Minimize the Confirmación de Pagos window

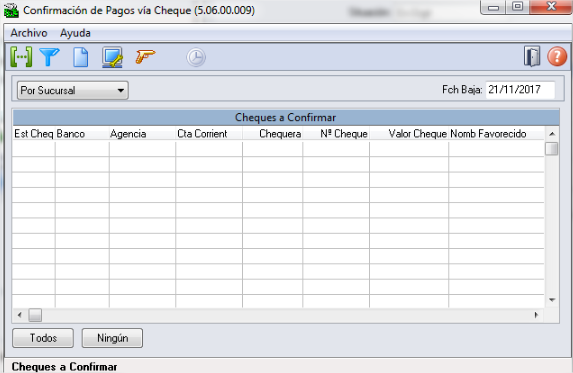(493, 7)
